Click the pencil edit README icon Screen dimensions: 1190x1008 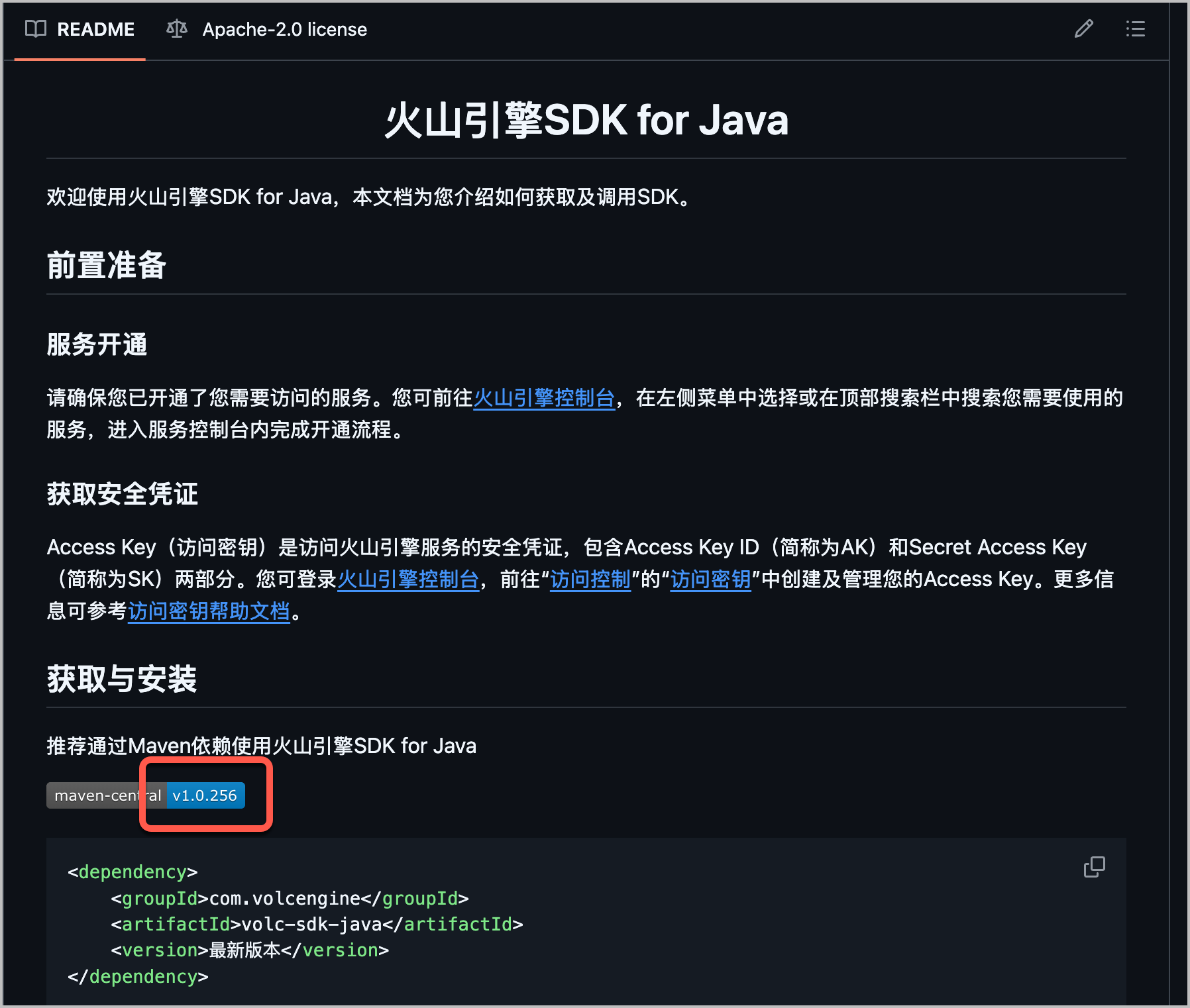(x=1083, y=29)
